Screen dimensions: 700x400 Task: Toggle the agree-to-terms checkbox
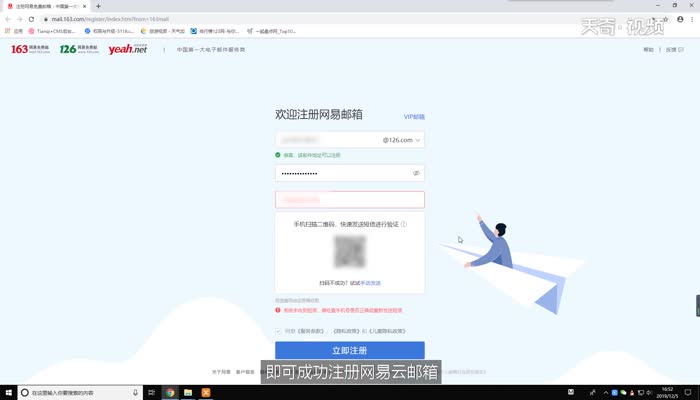[278, 331]
